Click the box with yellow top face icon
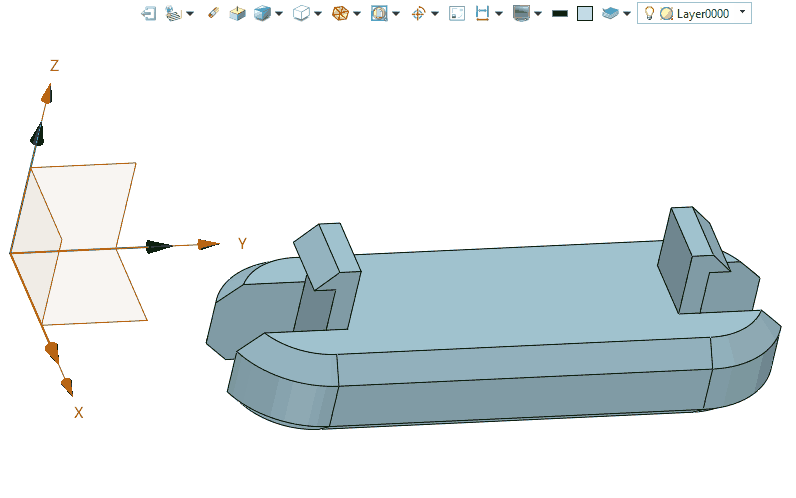This screenshot has width=796, height=498. tap(237, 14)
